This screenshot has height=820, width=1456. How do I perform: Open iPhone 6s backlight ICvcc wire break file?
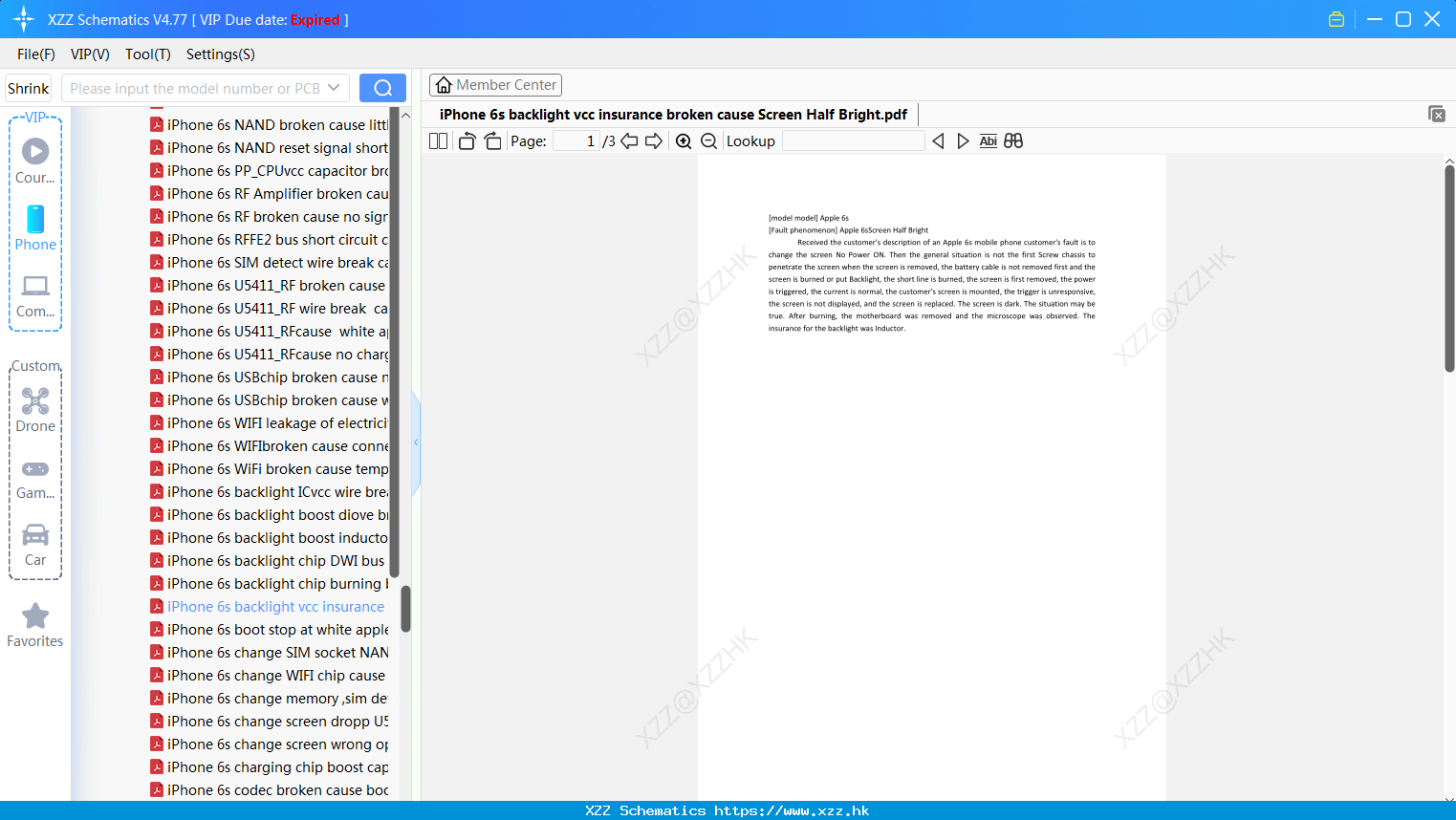tap(269, 492)
